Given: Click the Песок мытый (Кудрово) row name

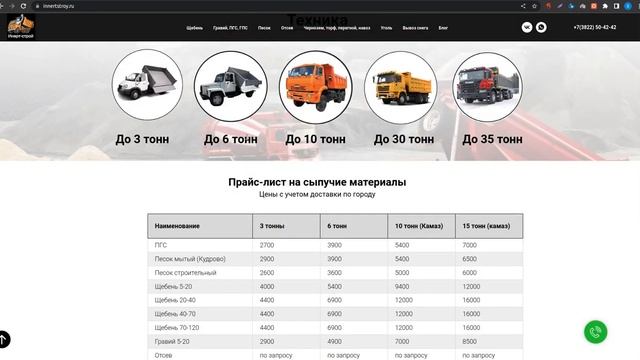Looking at the screenshot, I should 190,259.
